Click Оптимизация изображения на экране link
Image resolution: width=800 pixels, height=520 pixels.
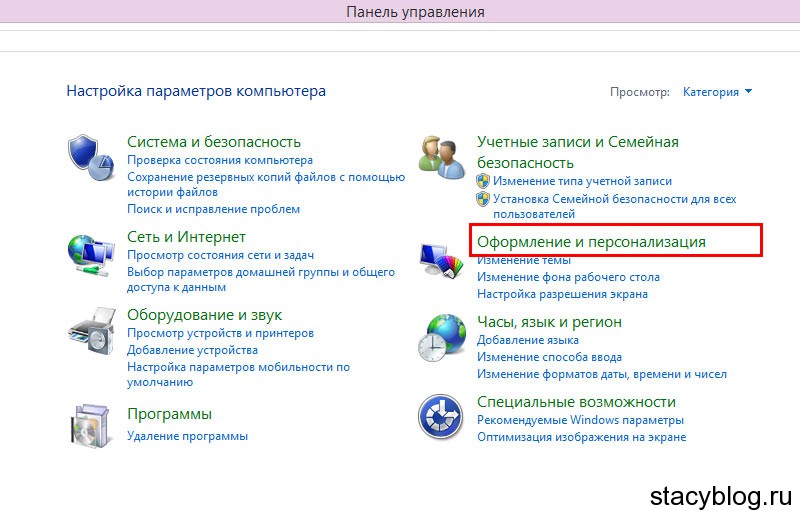[582, 437]
